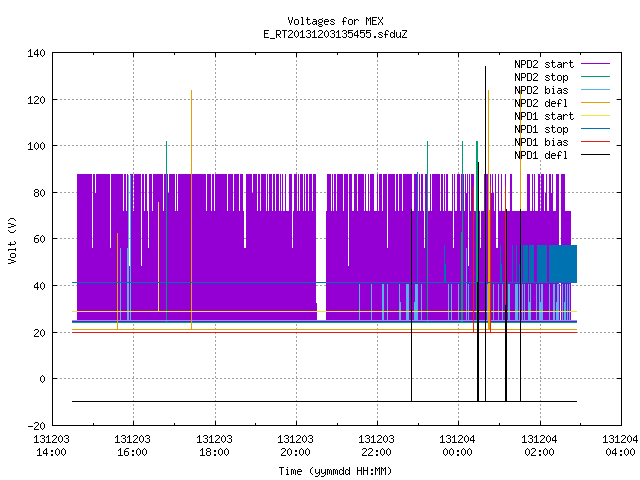Select the 'NPD1 bias' legend label

tap(541, 142)
